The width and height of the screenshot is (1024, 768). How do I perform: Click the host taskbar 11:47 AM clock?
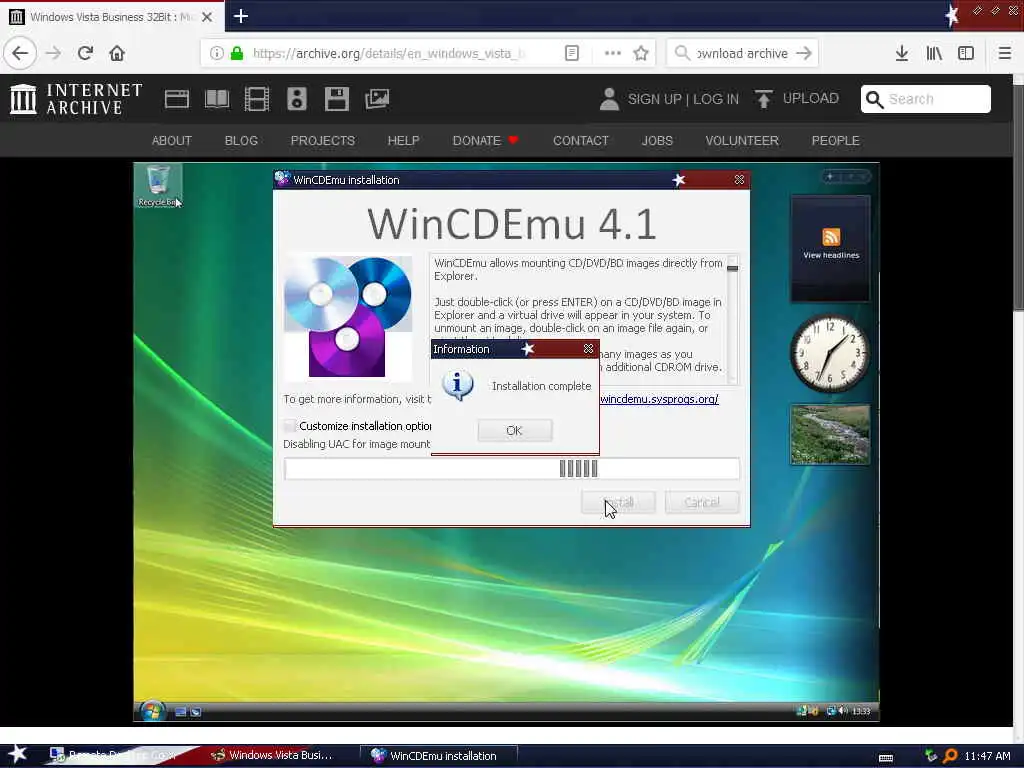click(987, 756)
